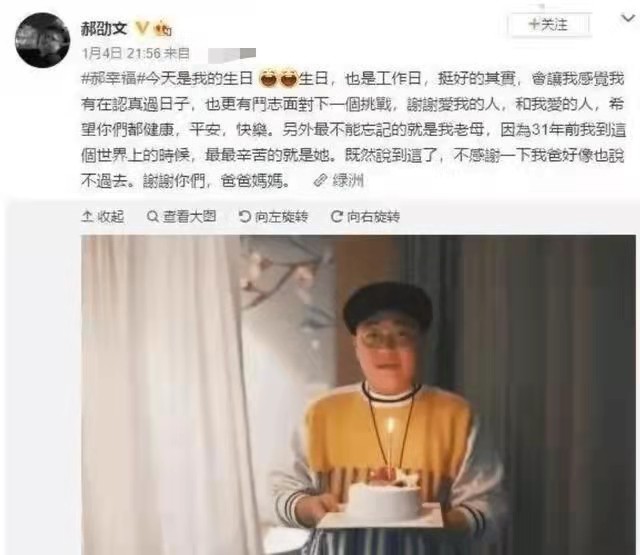Follow the user with +关注 button
The image size is (640, 555).
click(x=549, y=25)
